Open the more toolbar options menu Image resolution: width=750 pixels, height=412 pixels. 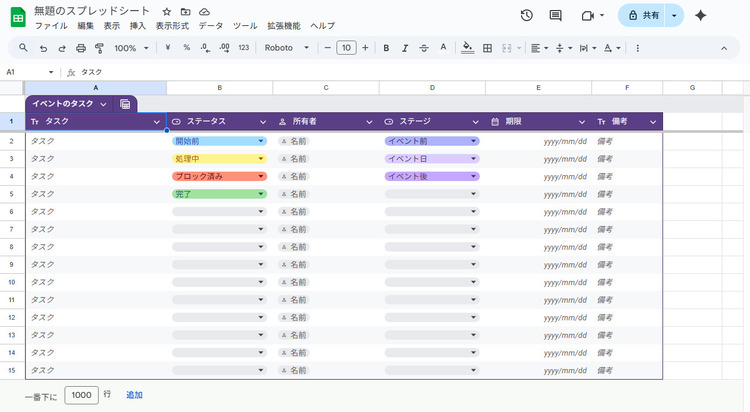[x=638, y=48]
